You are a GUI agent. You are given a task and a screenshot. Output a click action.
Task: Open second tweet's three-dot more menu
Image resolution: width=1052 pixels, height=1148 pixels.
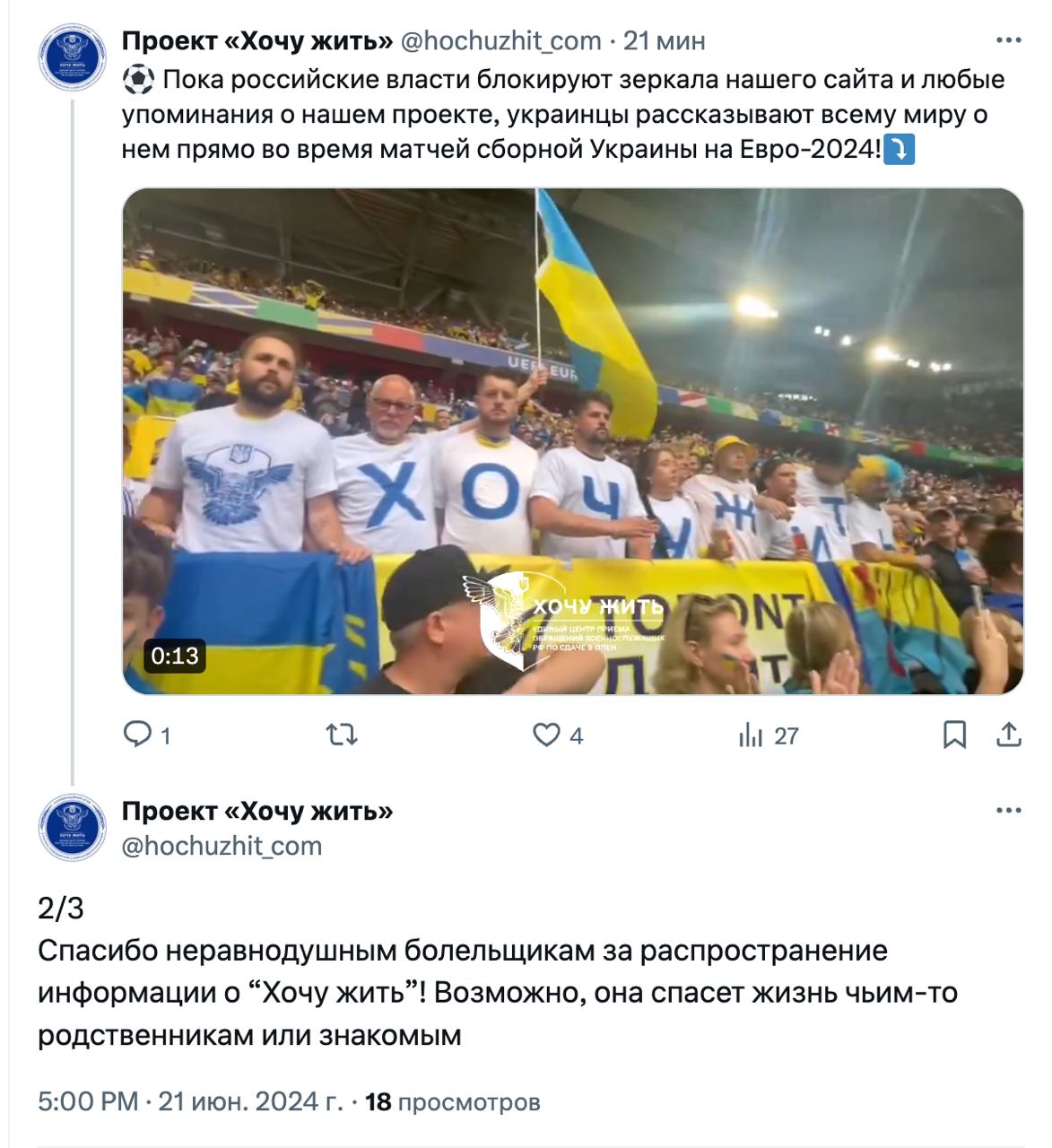coord(1009,811)
